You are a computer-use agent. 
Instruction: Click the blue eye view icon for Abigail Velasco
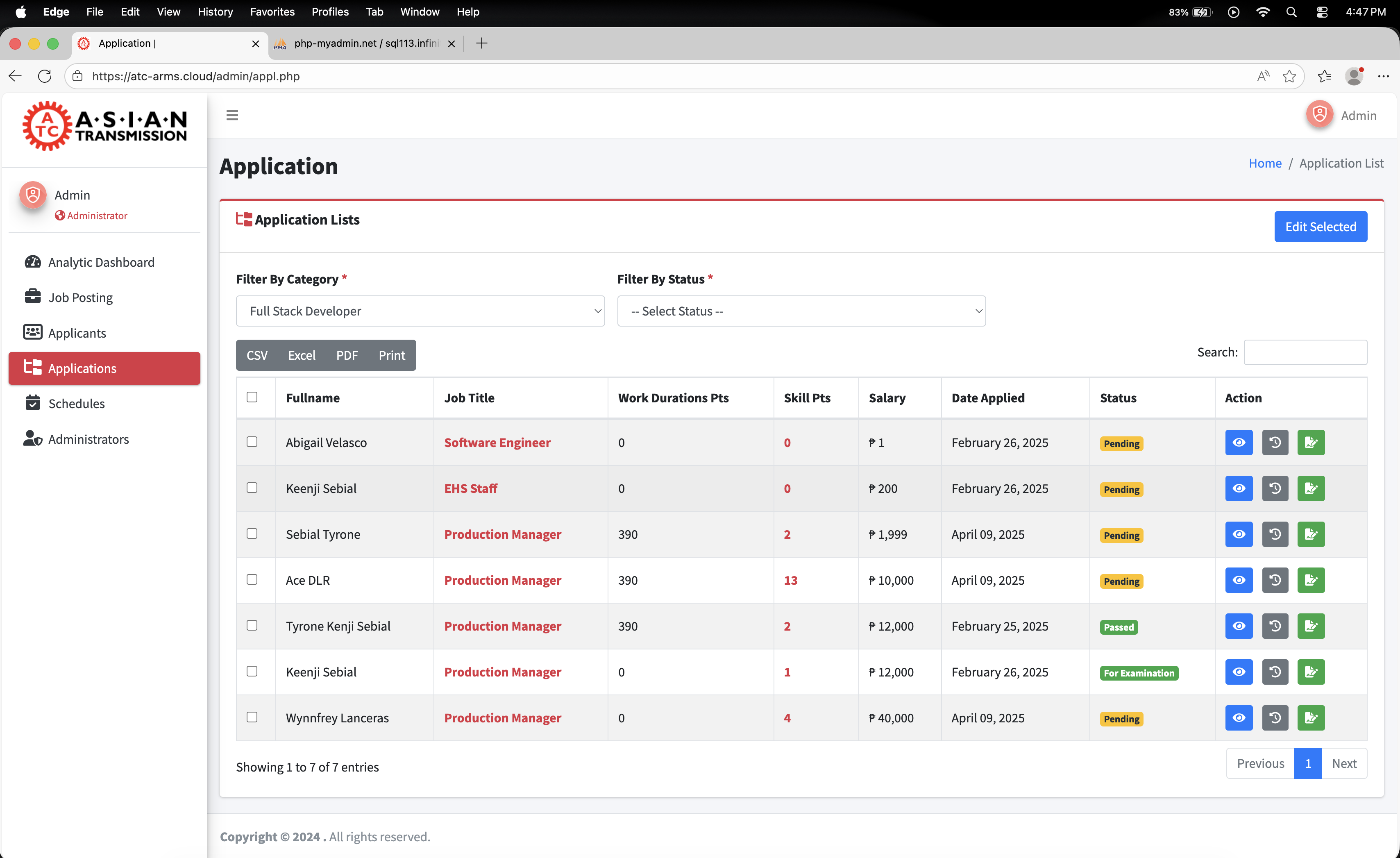pyautogui.click(x=1239, y=443)
